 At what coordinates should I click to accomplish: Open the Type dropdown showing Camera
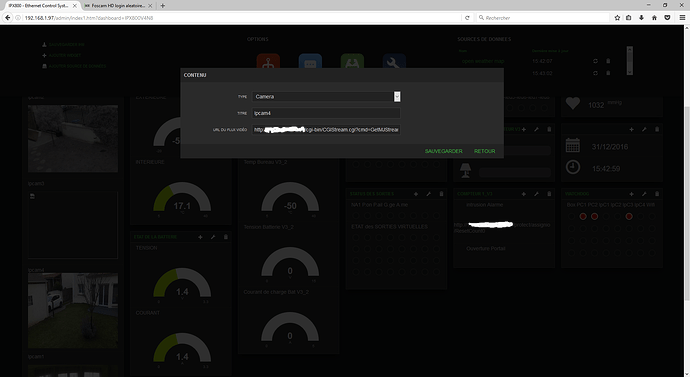[x=326, y=96]
